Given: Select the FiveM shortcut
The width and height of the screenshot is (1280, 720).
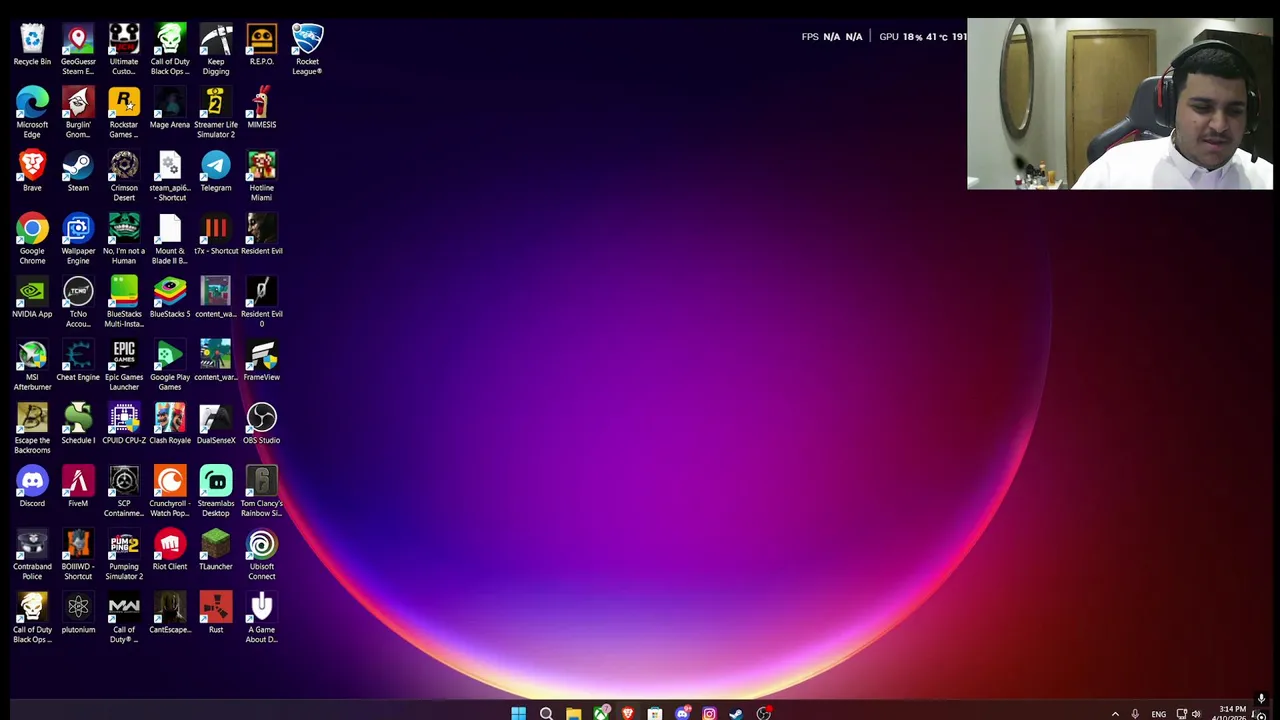Looking at the screenshot, I should click(x=78, y=487).
